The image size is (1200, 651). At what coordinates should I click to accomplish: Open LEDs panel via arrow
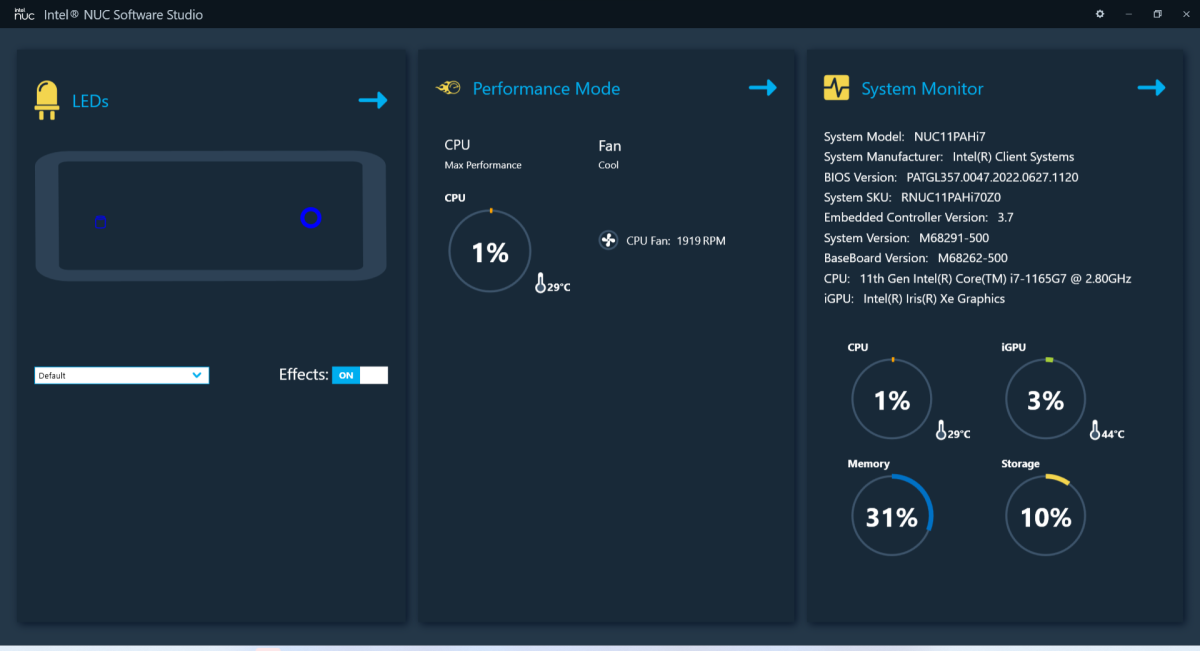[373, 100]
